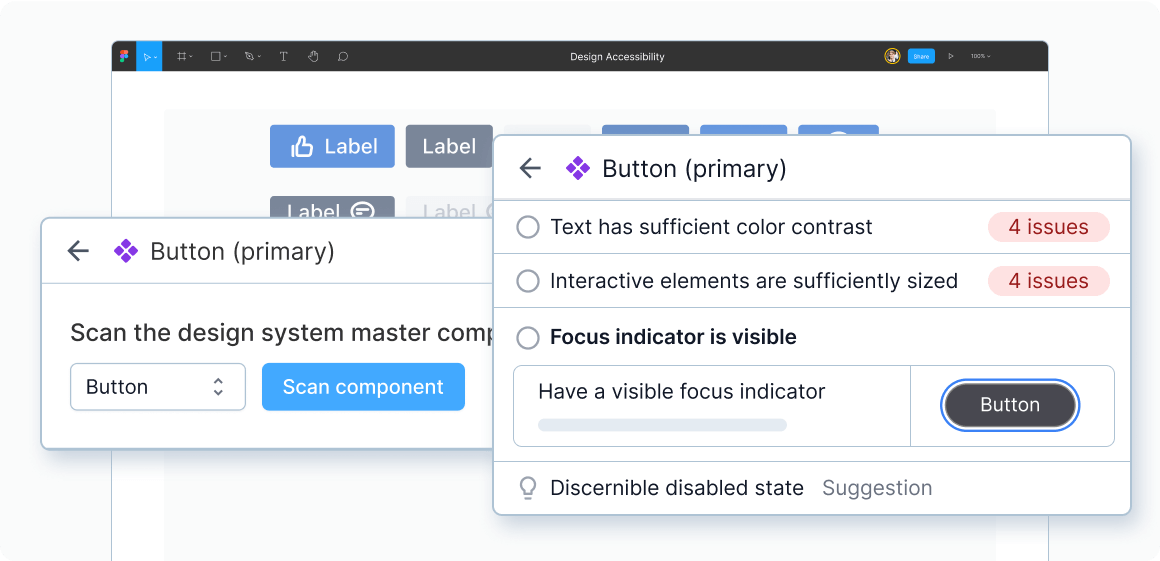Viewport: 1160px width, 561px height.
Task: Select the Focus indicator is visible radio
Action: tap(528, 338)
